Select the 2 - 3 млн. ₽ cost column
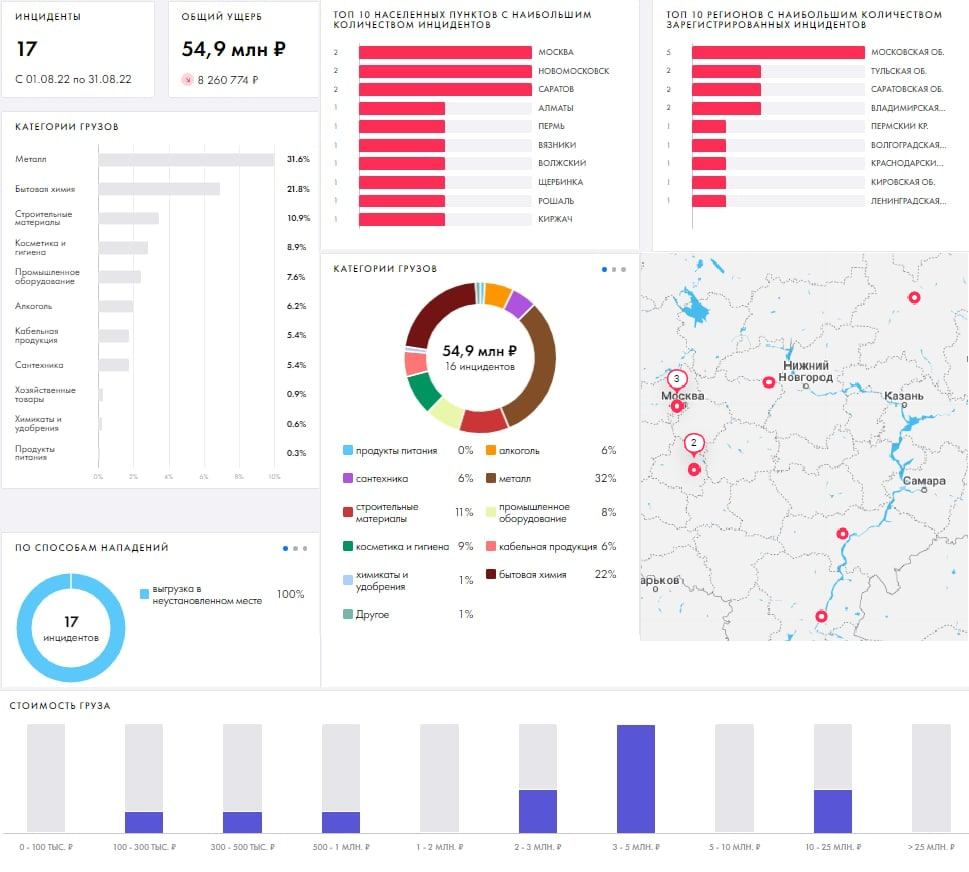This screenshot has height=872, width=969. (x=538, y=811)
